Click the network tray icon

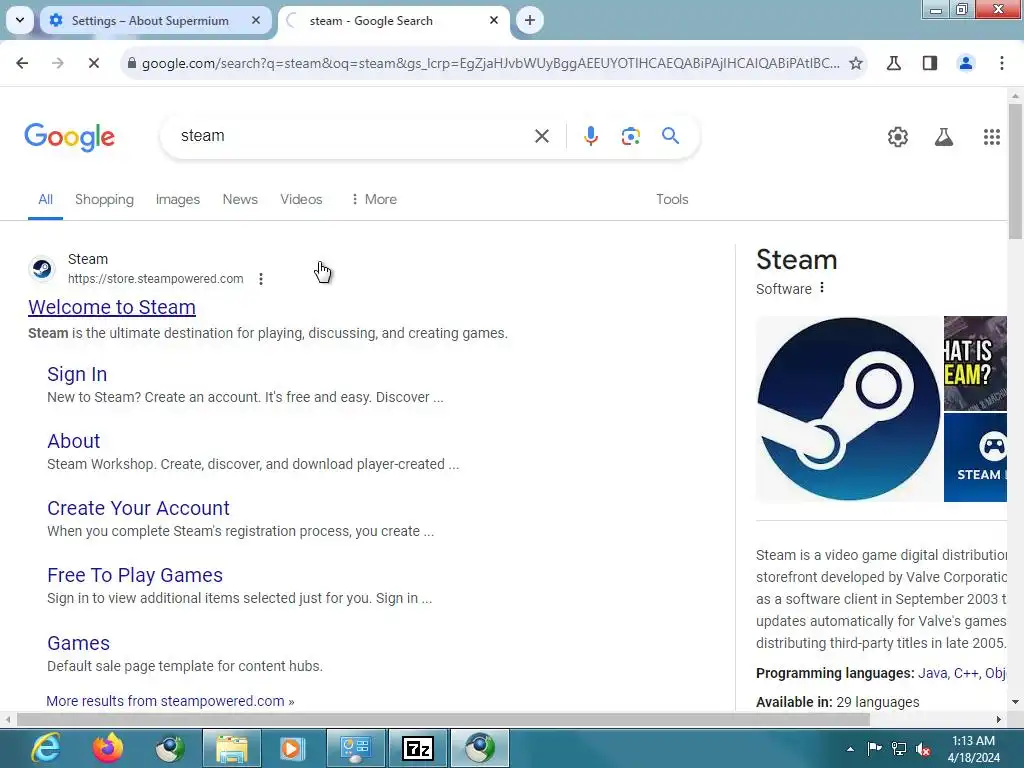[x=899, y=748]
